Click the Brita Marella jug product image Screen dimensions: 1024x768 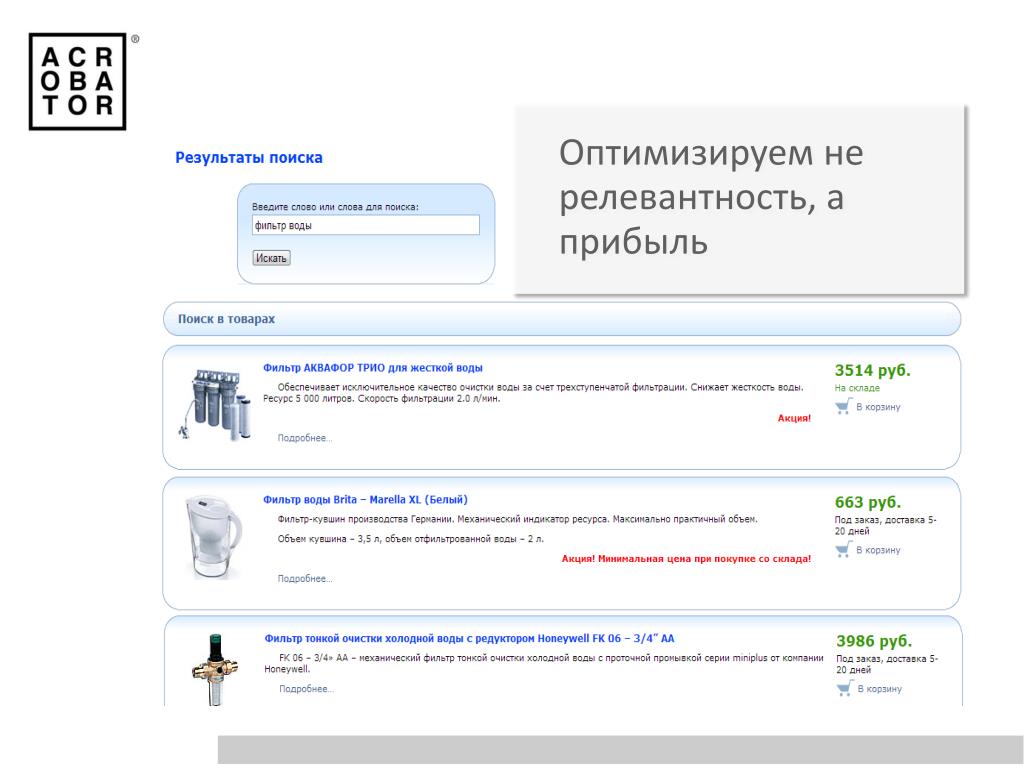[213, 537]
